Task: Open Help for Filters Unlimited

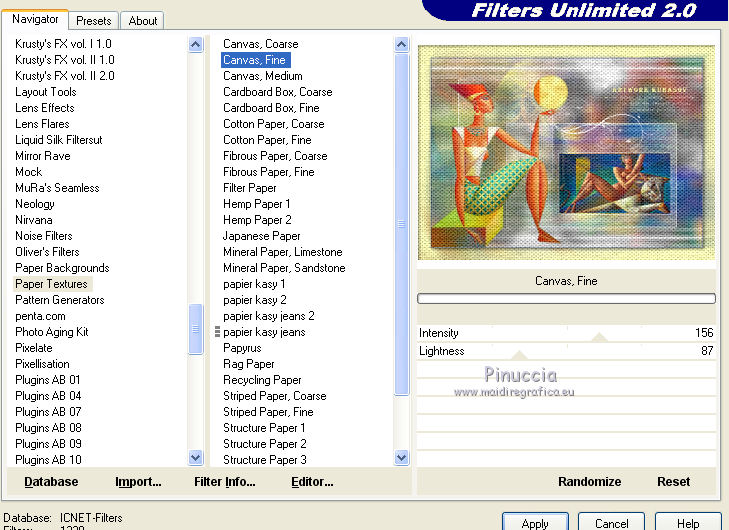Action: tap(688, 523)
